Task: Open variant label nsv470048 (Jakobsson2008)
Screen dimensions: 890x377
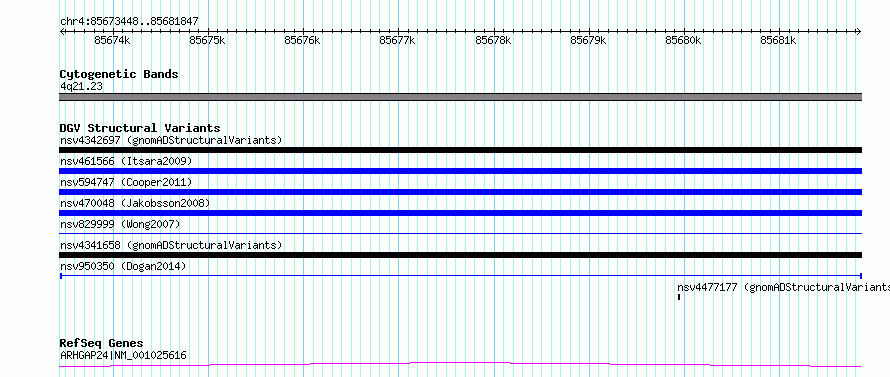Action: click(135, 203)
